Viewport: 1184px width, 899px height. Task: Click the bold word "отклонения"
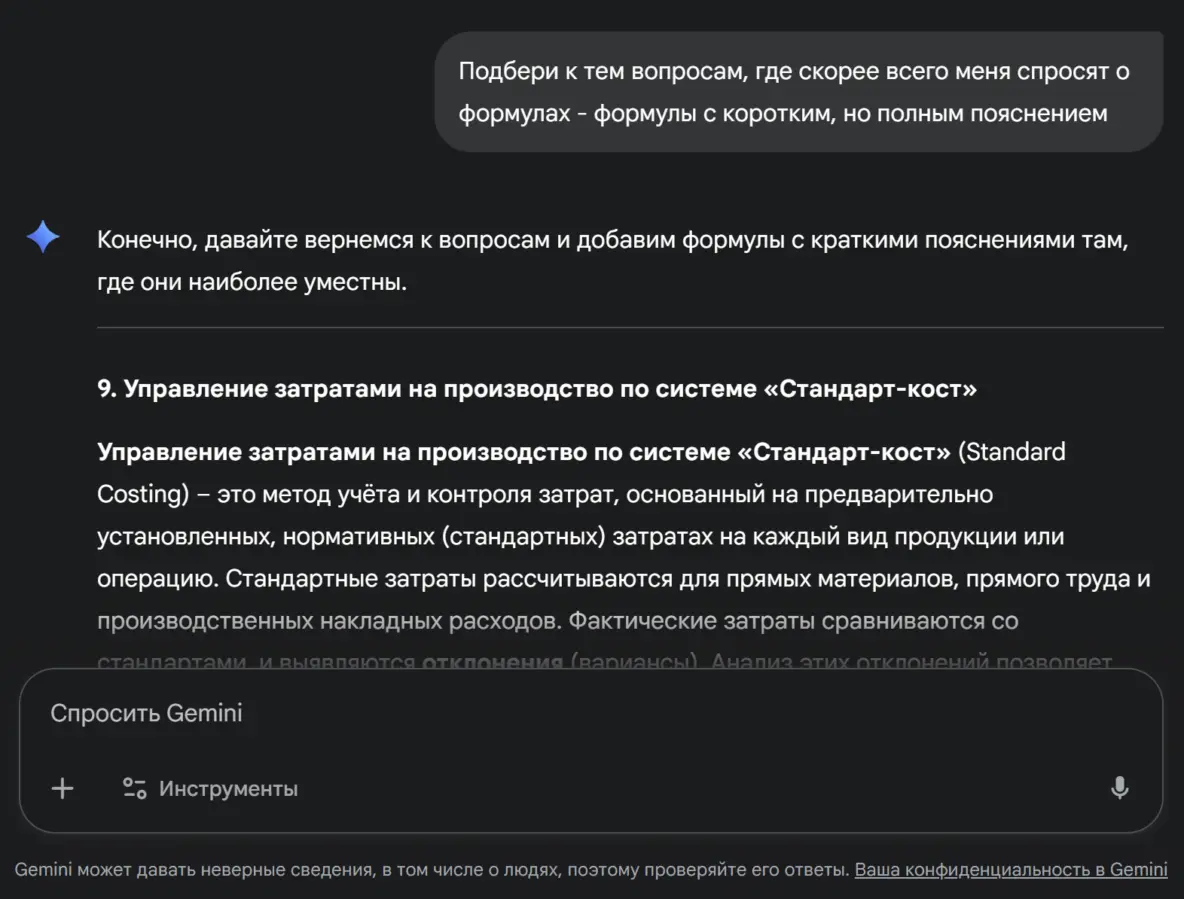(491, 662)
